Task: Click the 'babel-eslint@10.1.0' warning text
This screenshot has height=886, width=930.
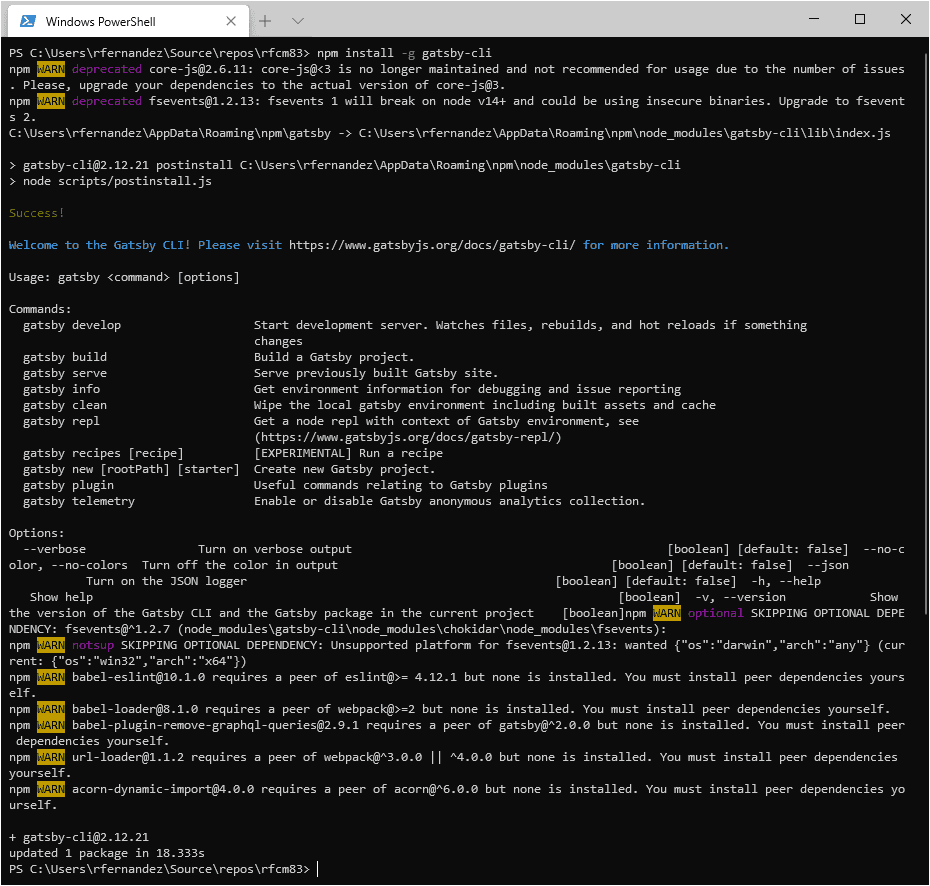Action: [x=138, y=677]
